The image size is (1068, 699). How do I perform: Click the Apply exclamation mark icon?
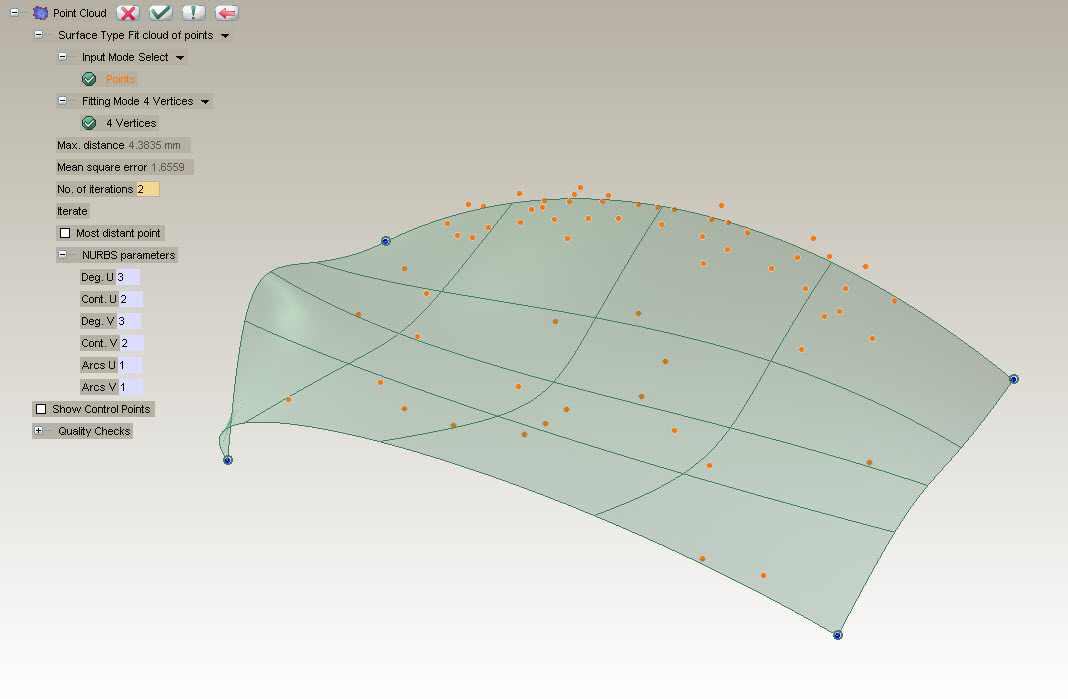193,13
